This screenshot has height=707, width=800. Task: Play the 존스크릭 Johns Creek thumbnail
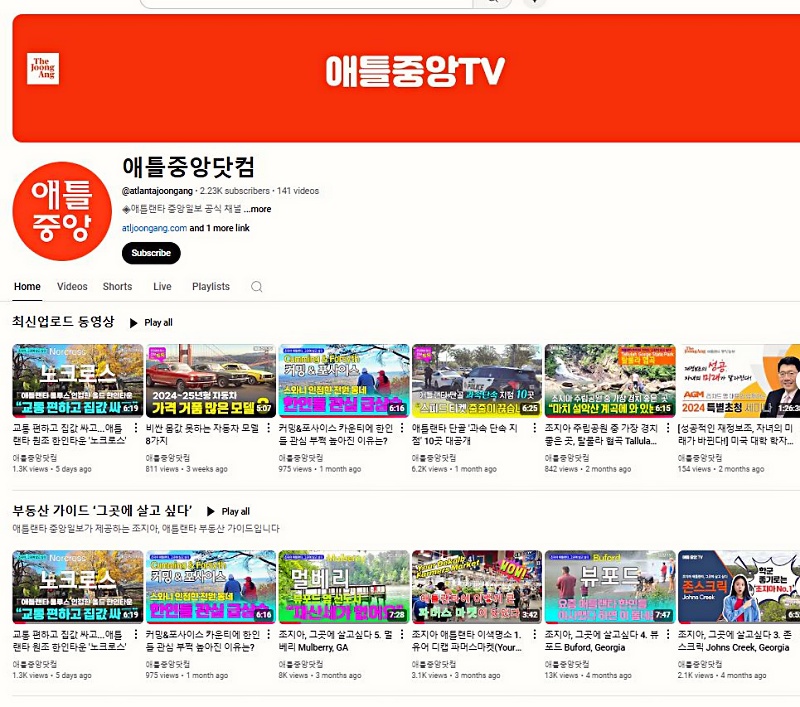tap(739, 587)
